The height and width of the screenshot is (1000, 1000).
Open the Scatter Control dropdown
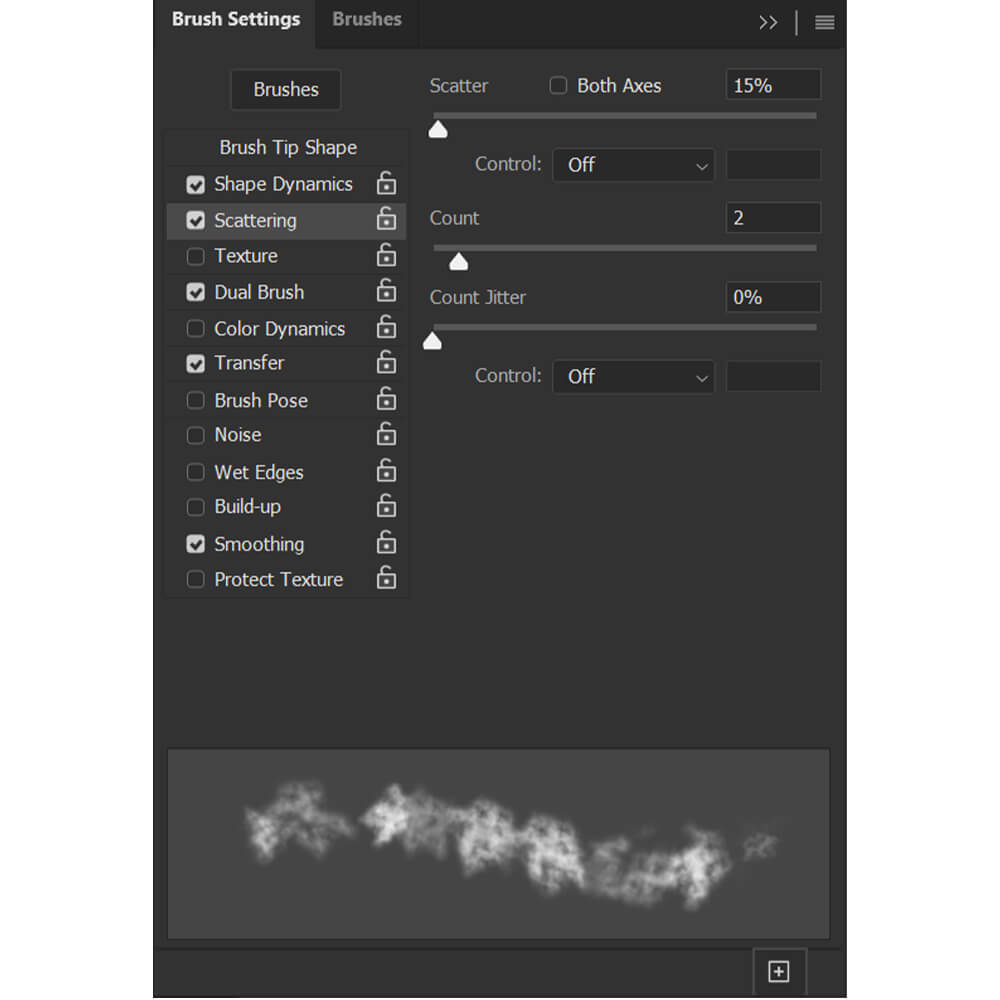click(633, 165)
